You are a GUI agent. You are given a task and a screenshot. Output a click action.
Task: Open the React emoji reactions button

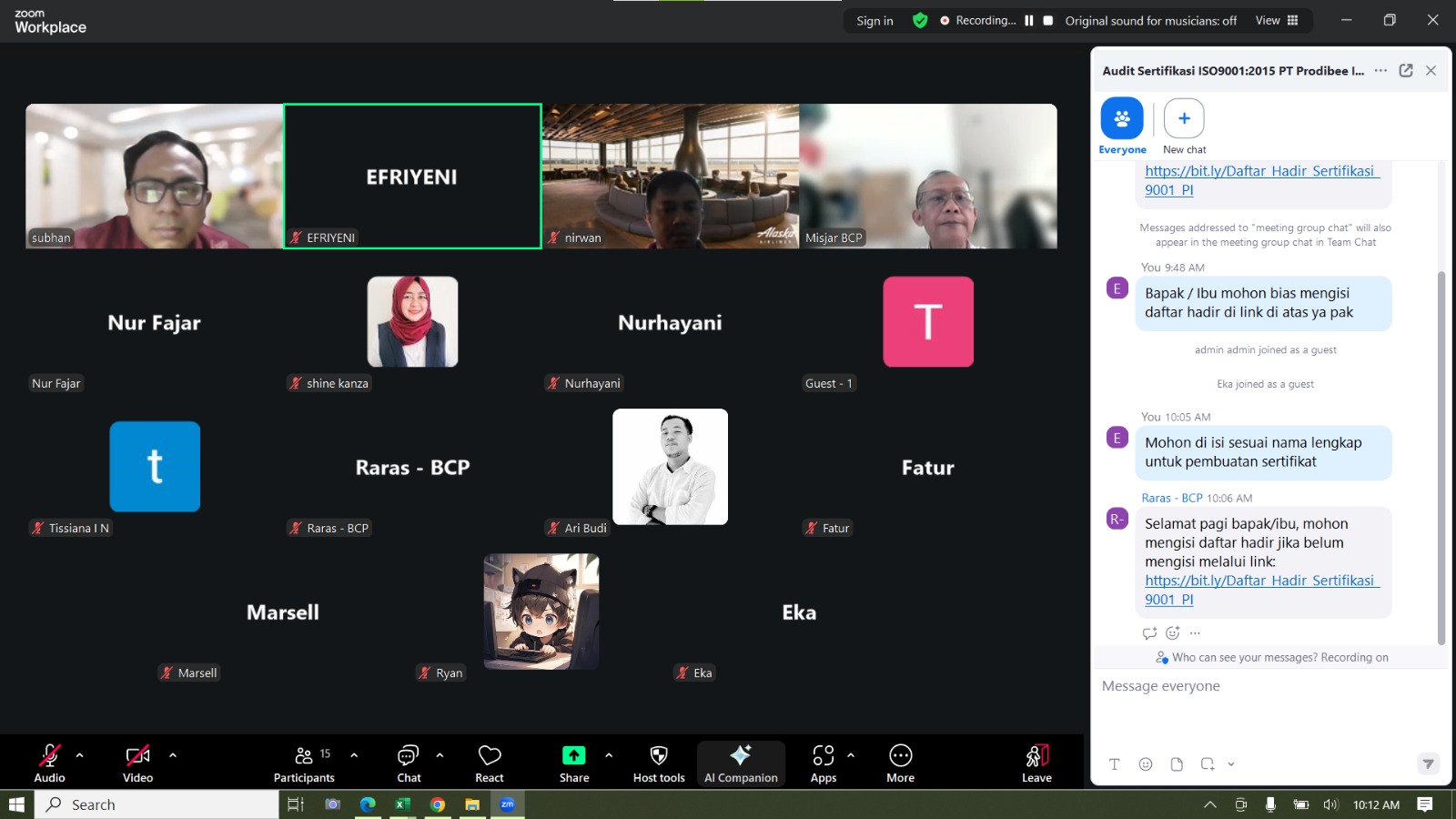pos(490,763)
